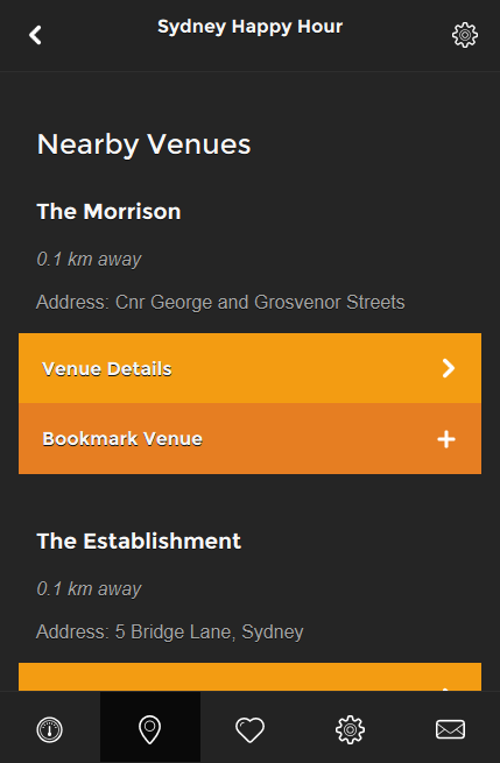Click the chevron on Venue Details
This screenshot has width=500, height=763.
[448, 368]
